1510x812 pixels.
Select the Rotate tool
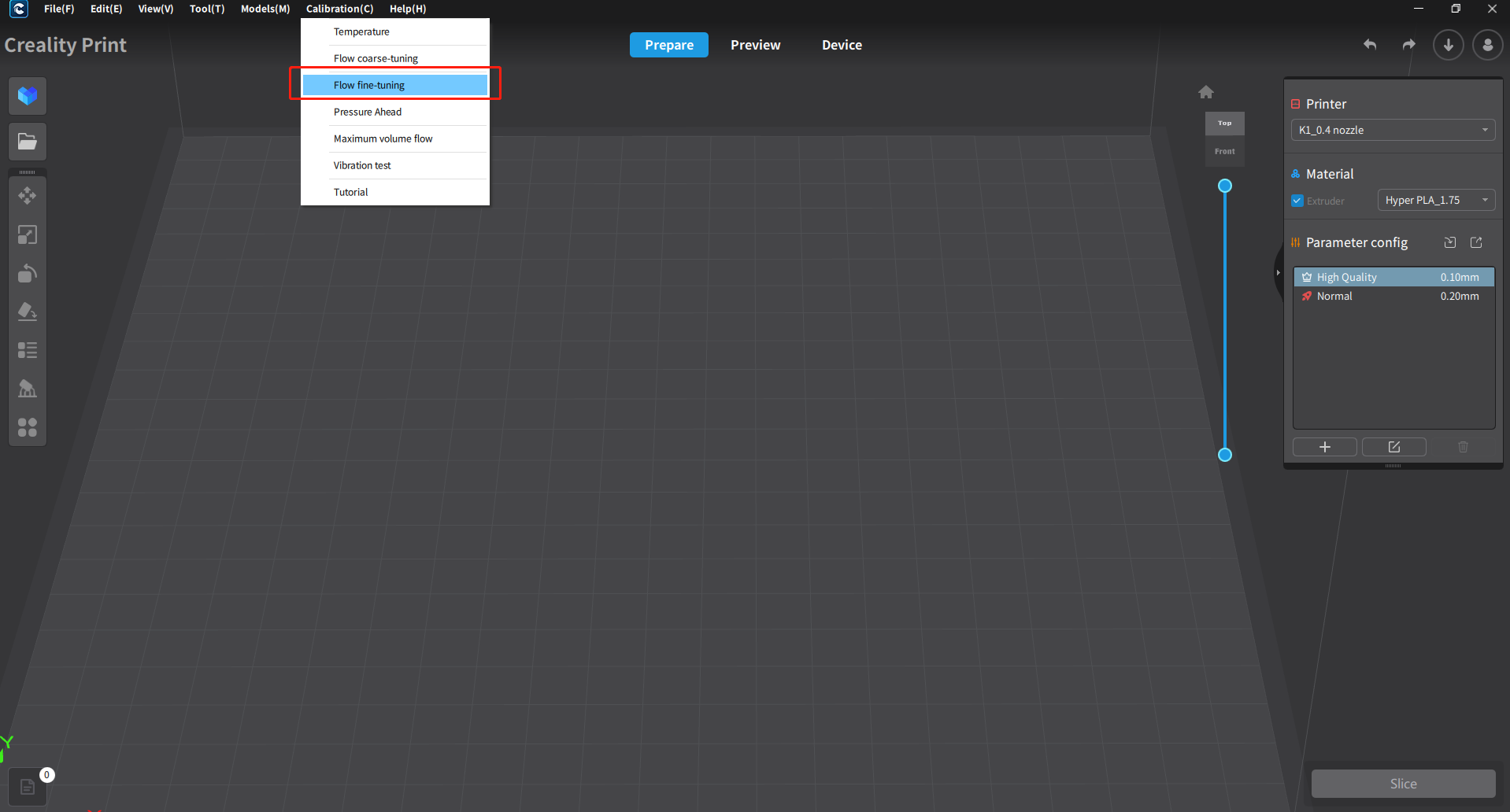click(28, 273)
